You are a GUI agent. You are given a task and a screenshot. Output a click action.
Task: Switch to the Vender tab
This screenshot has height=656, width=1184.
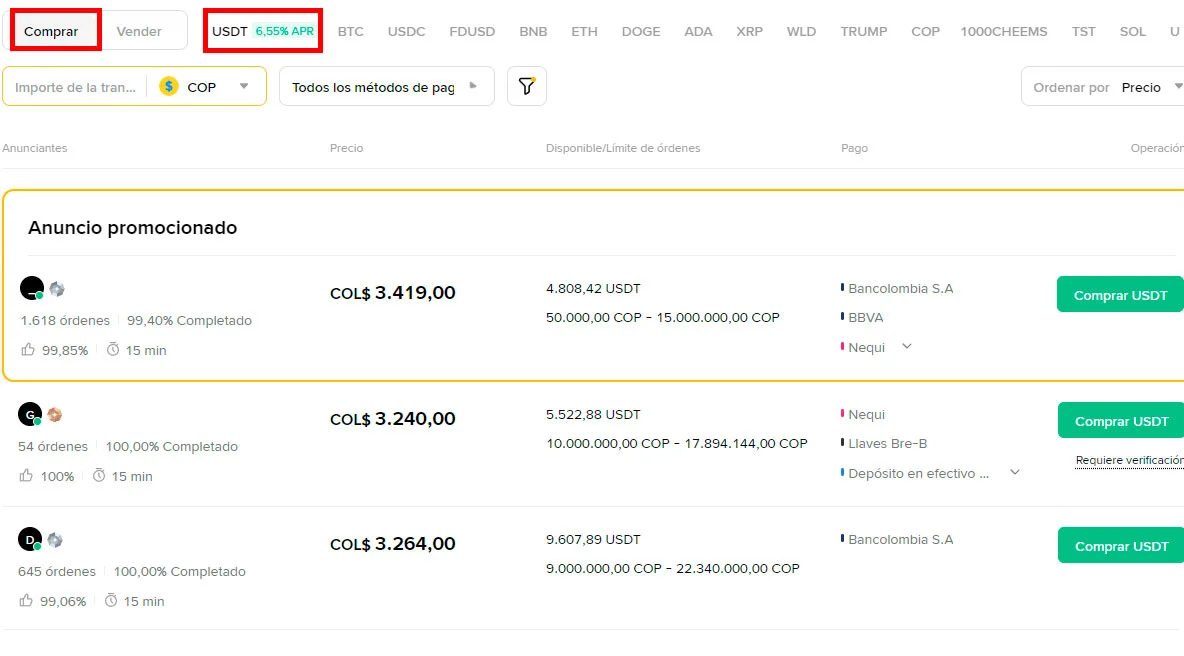click(139, 31)
